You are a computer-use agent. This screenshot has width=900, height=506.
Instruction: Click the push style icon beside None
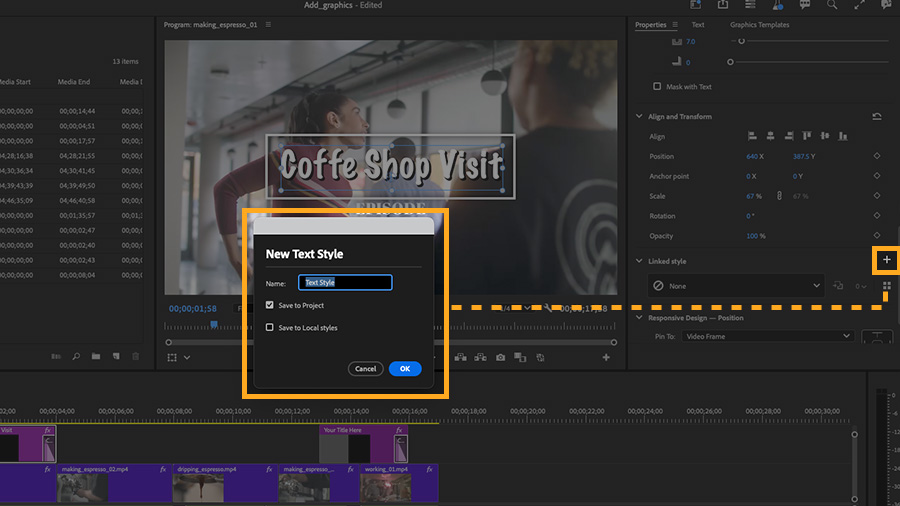[x=838, y=286]
